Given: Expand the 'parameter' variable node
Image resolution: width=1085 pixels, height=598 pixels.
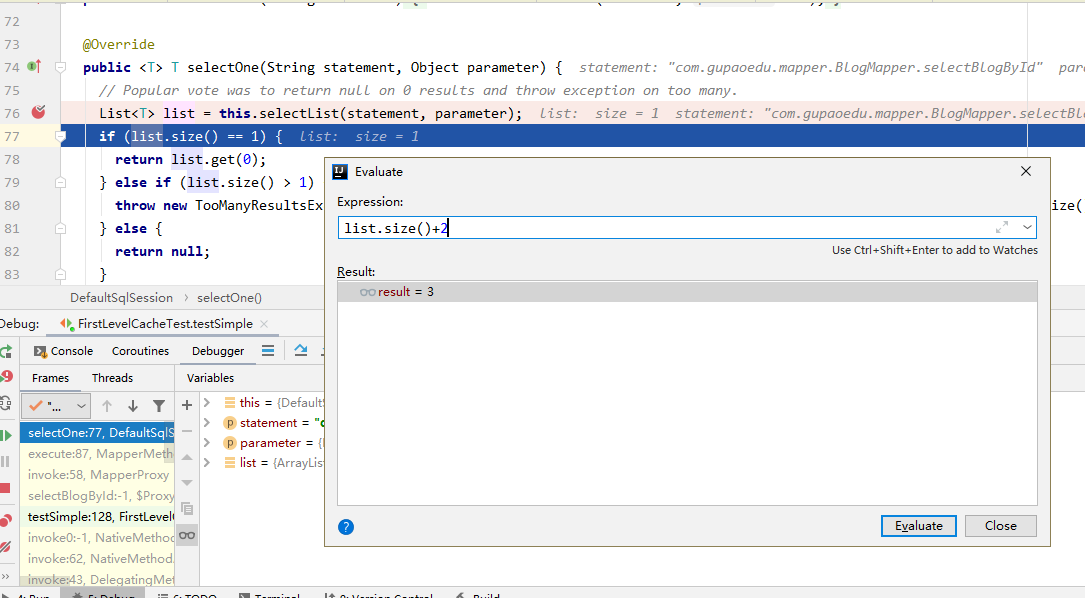Looking at the screenshot, I should (x=207, y=442).
